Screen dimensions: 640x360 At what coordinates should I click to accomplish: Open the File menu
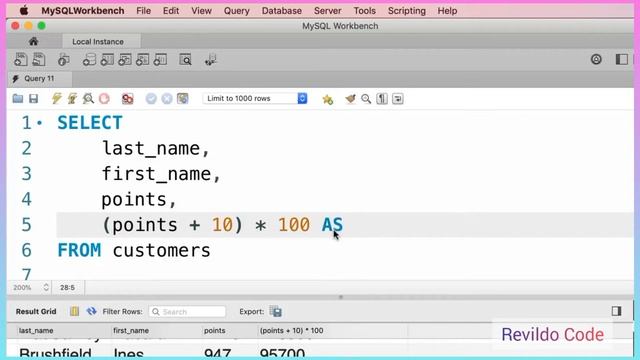(143, 11)
